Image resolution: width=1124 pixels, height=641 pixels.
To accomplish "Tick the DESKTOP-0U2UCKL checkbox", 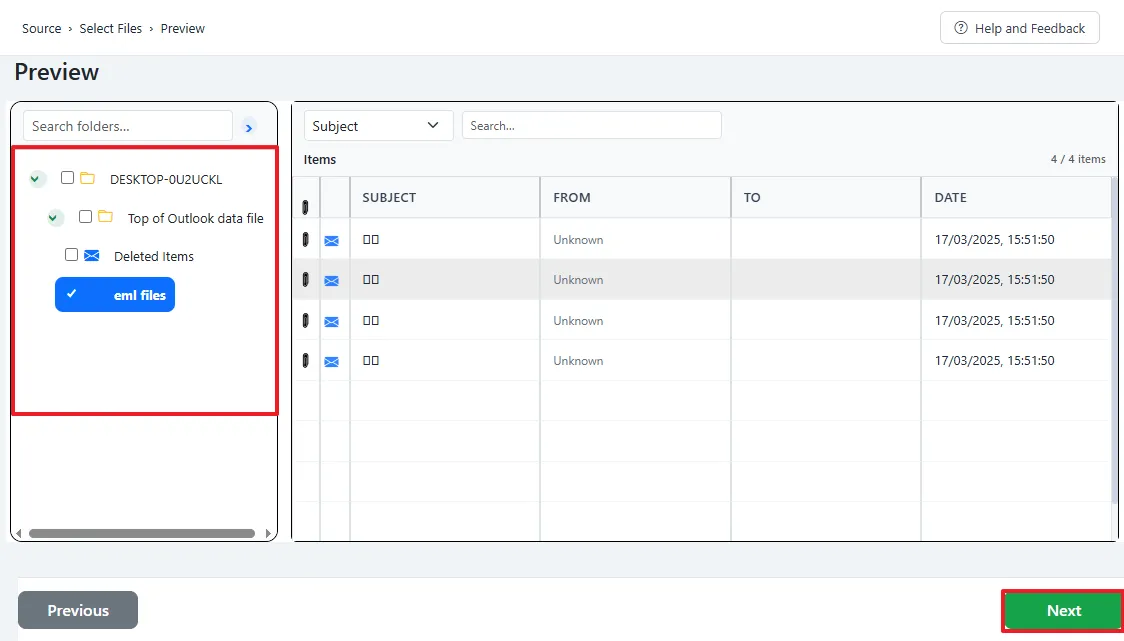I will 67,178.
